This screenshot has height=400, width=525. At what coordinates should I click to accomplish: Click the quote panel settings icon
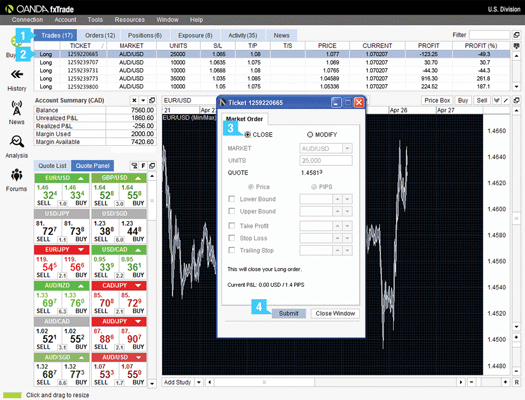[134, 165]
